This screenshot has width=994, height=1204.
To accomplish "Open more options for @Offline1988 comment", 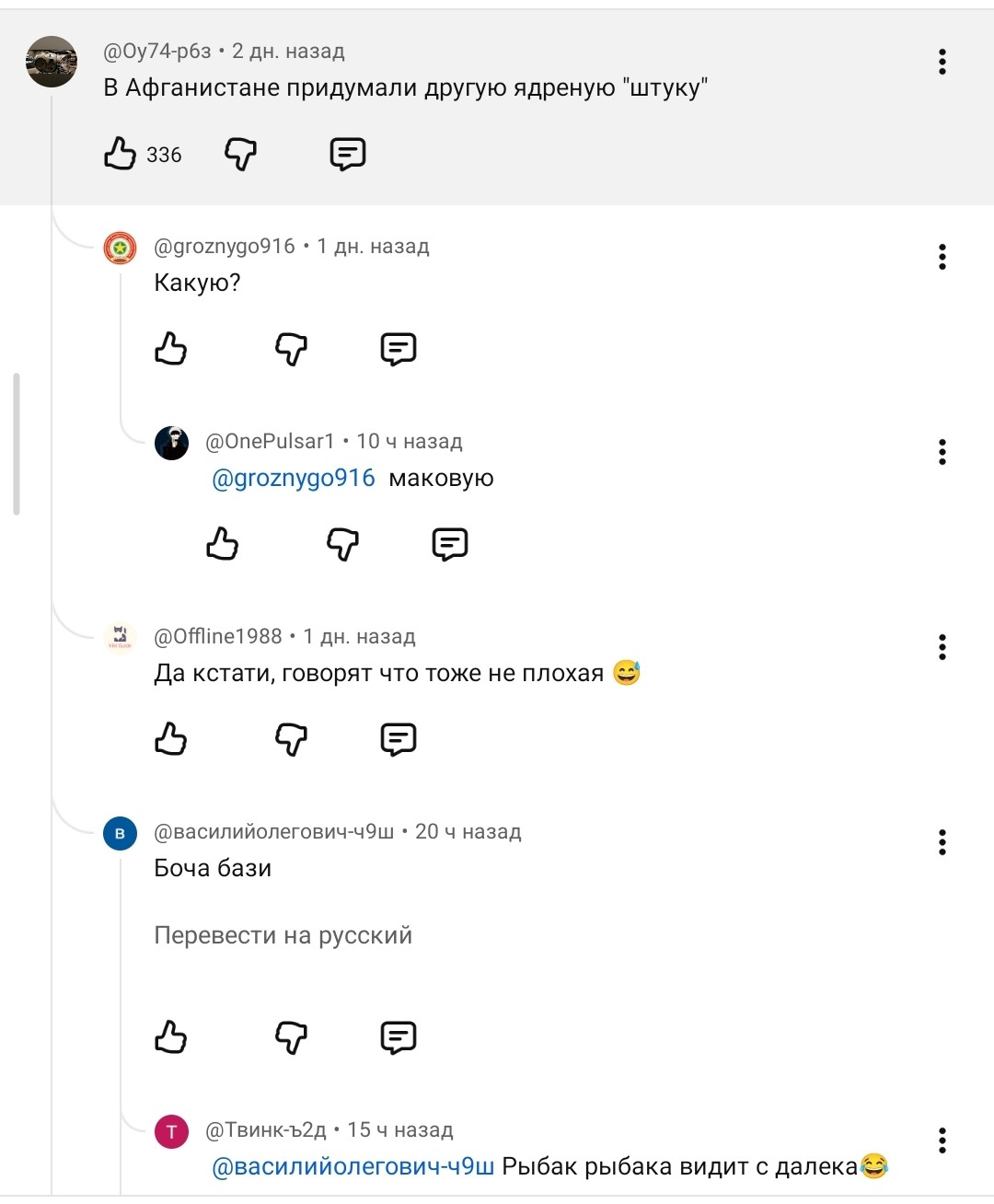I will coord(942,647).
